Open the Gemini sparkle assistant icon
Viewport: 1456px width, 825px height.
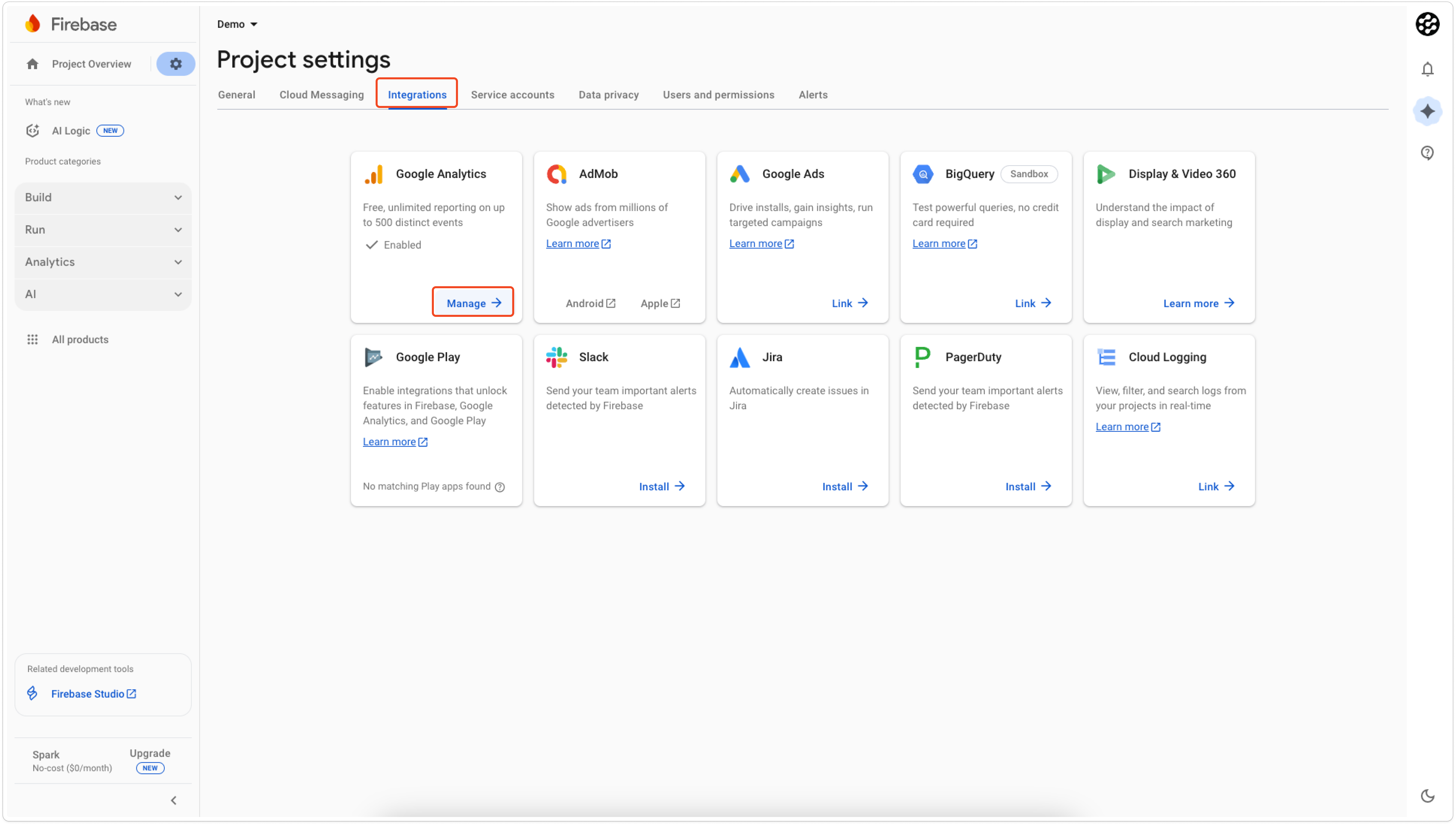coord(1427,111)
